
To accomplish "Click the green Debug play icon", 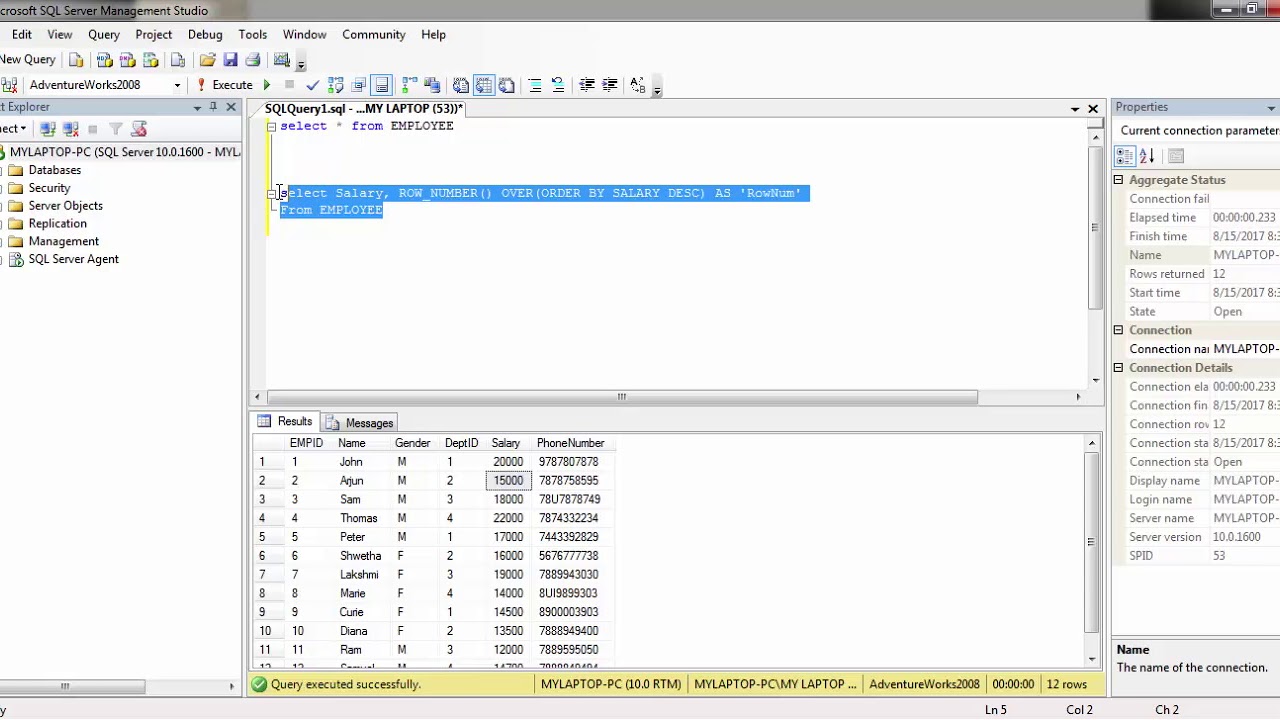I will (x=267, y=85).
